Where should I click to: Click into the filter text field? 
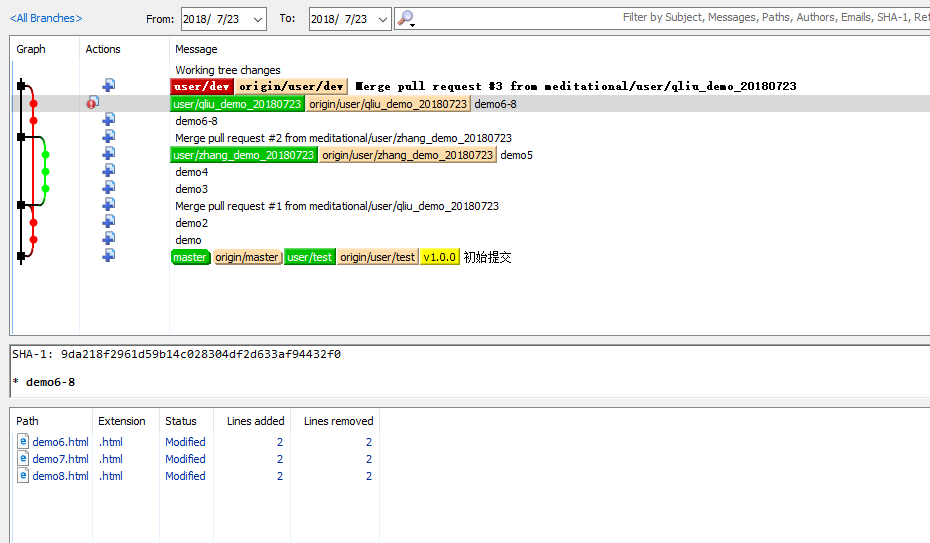point(650,18)
